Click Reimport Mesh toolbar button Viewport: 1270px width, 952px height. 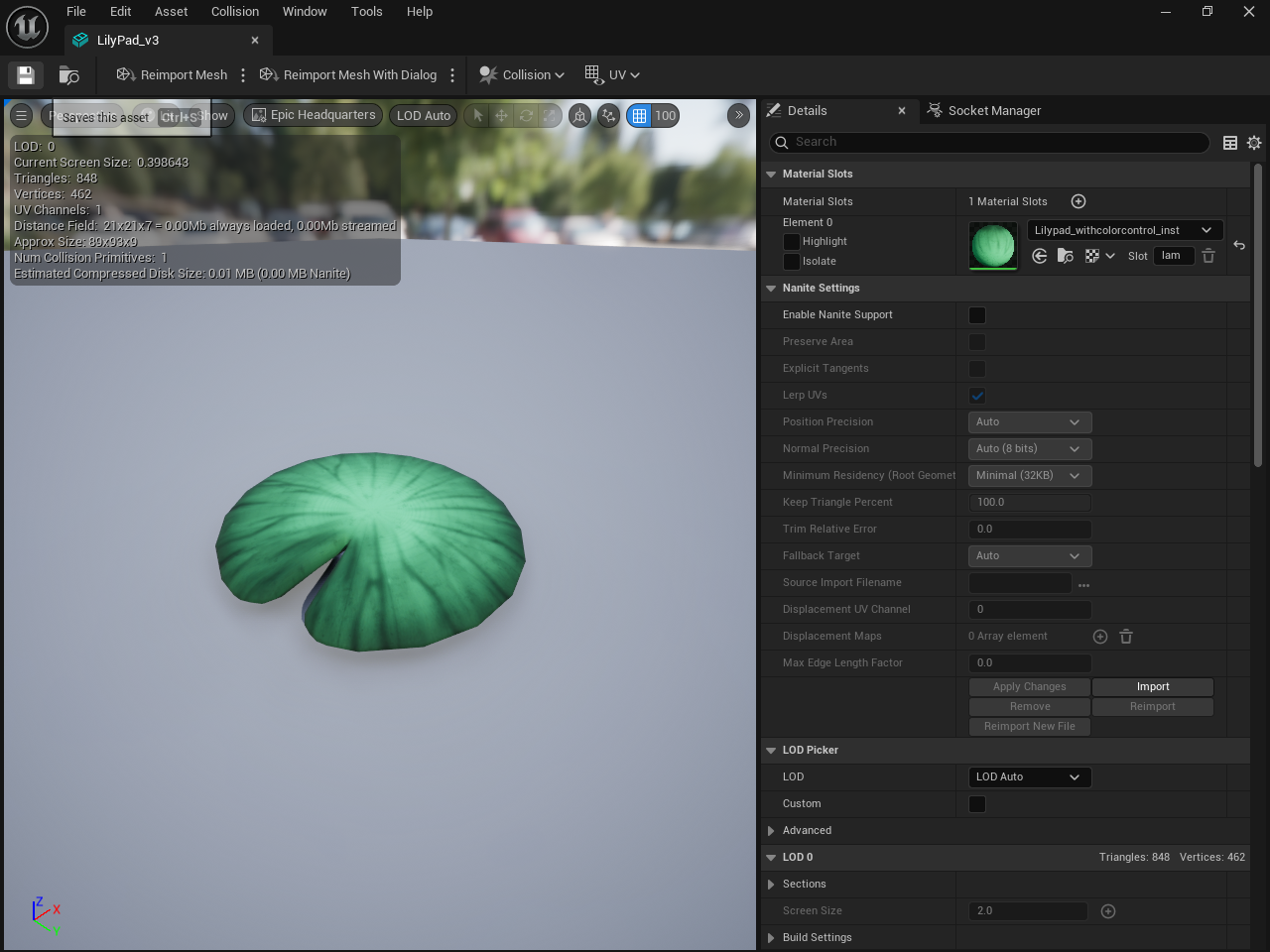click(x=172, y=75)
